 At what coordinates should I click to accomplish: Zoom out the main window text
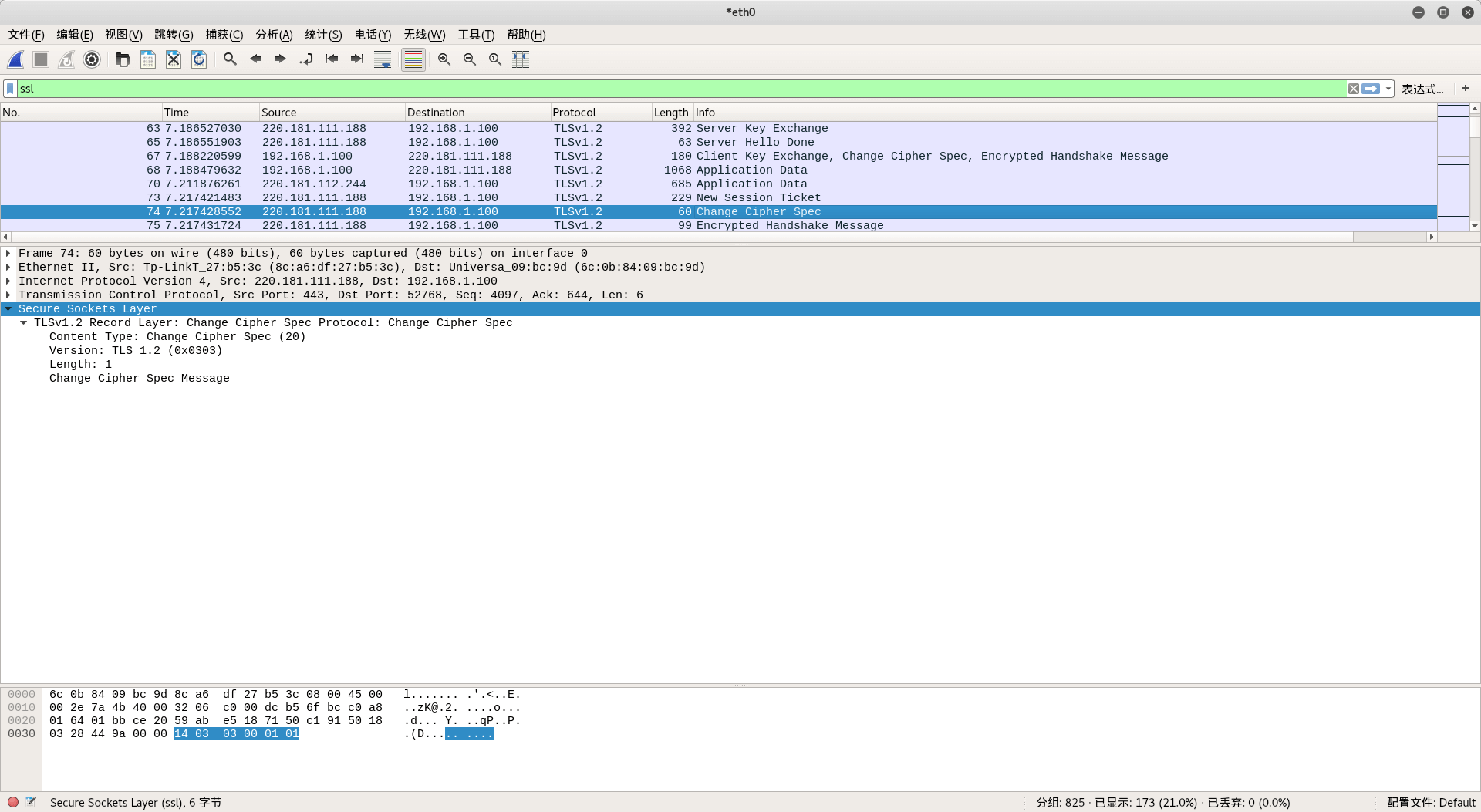point(470,59)
